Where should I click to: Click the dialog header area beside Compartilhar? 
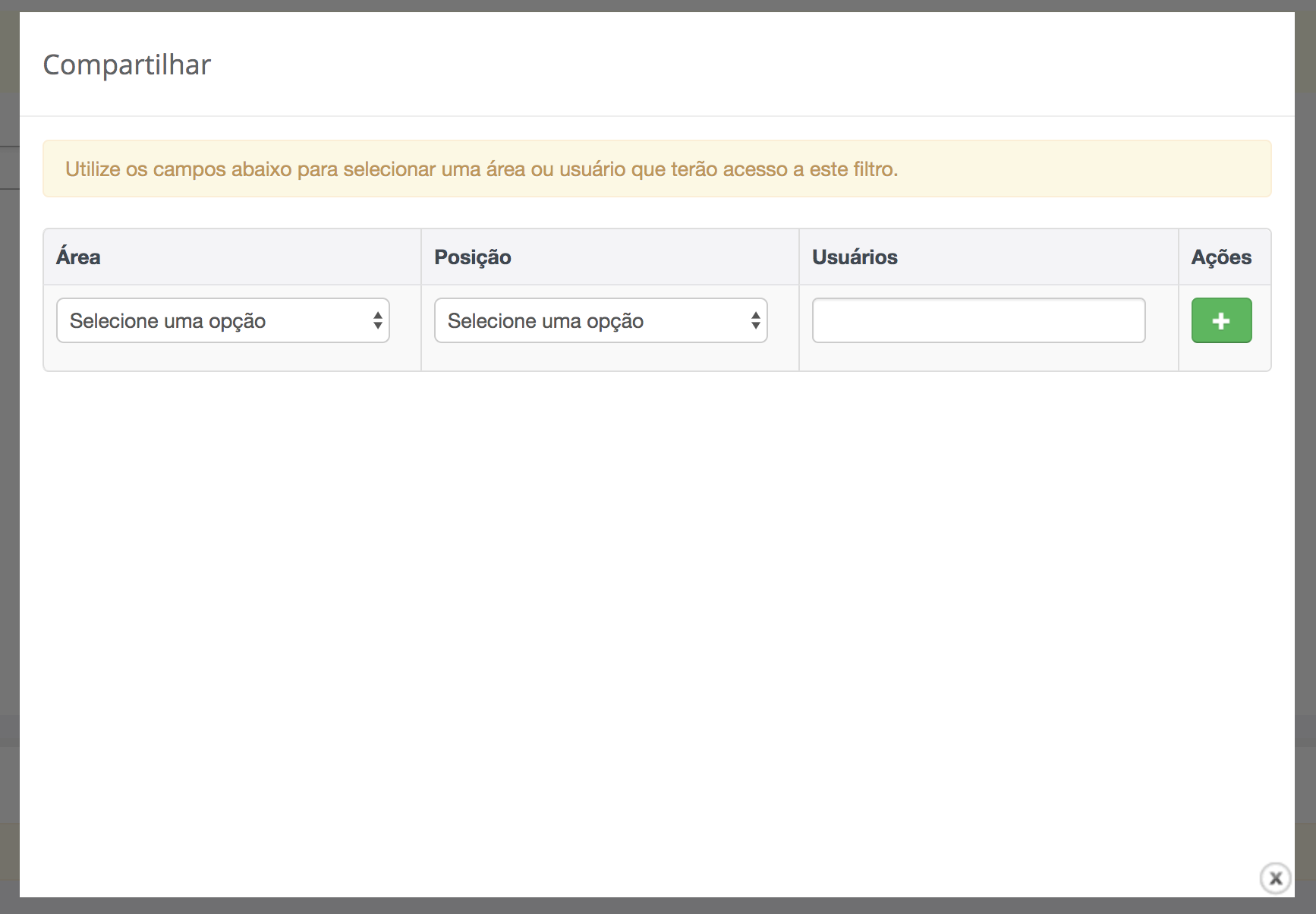683,65
